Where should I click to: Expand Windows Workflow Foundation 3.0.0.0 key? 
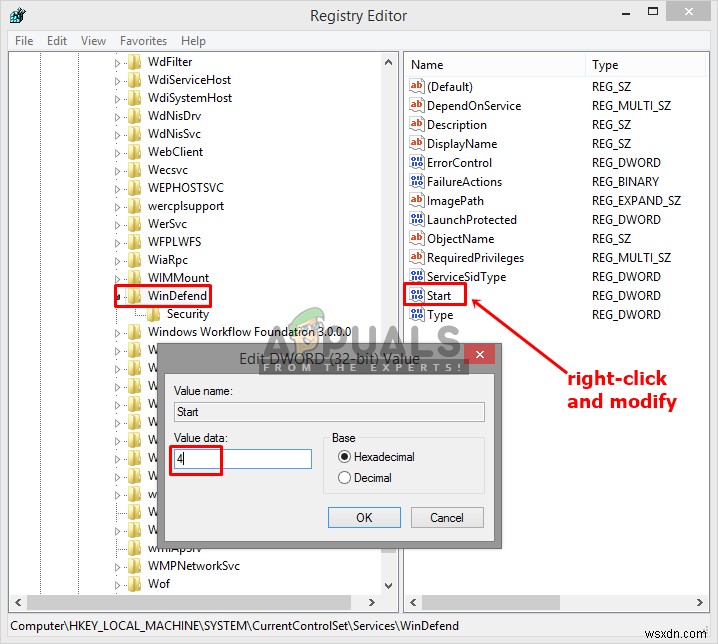[117, 333]
